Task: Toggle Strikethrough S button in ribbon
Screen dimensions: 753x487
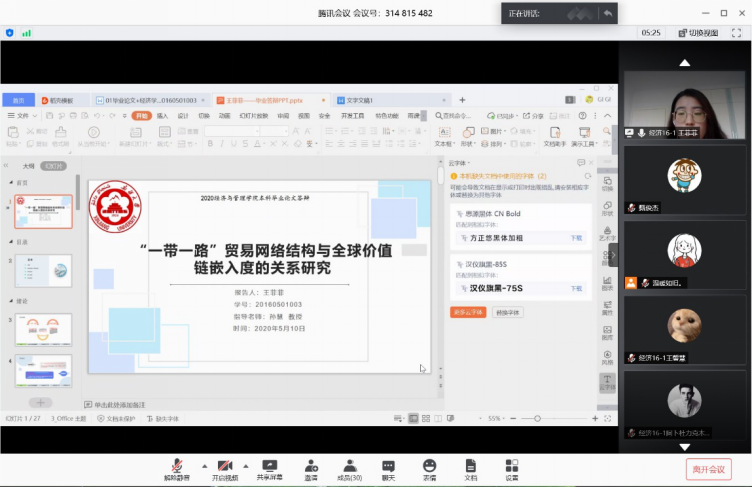Action: tap(245, 144)
